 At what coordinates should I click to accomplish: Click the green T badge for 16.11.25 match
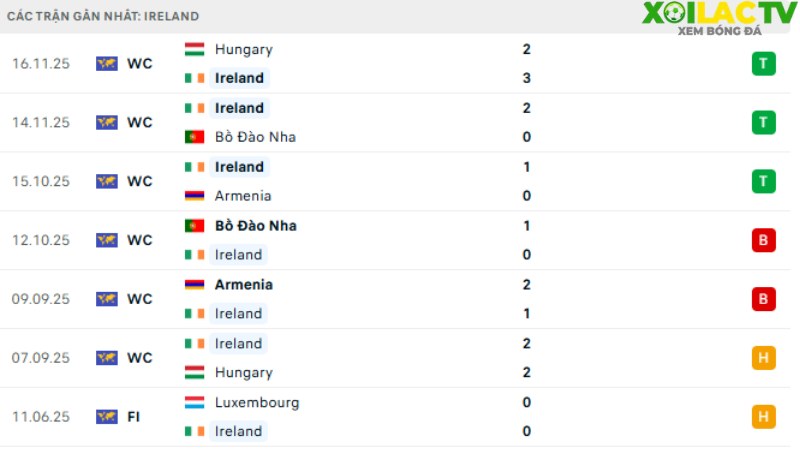click(763, 64)
